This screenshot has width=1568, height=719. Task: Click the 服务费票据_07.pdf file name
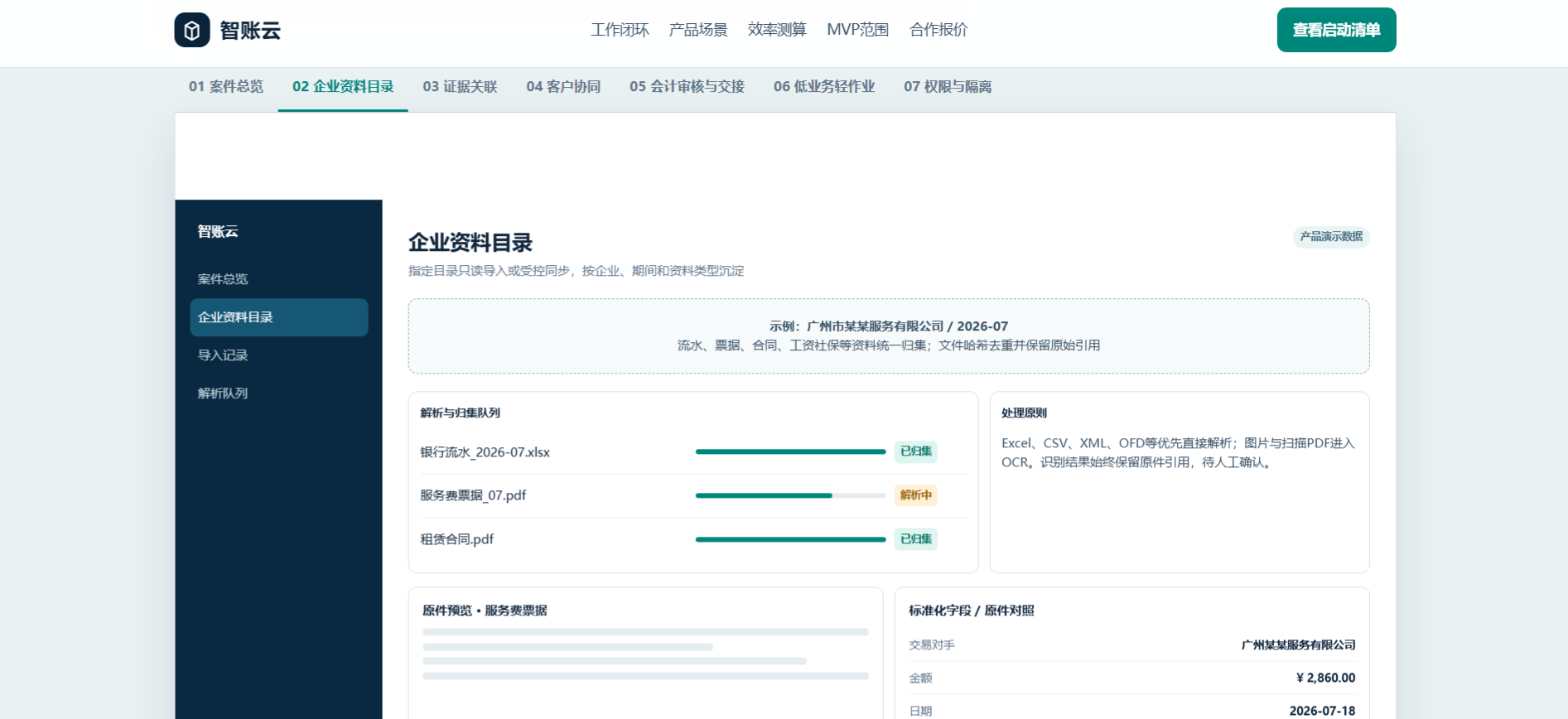473,495
